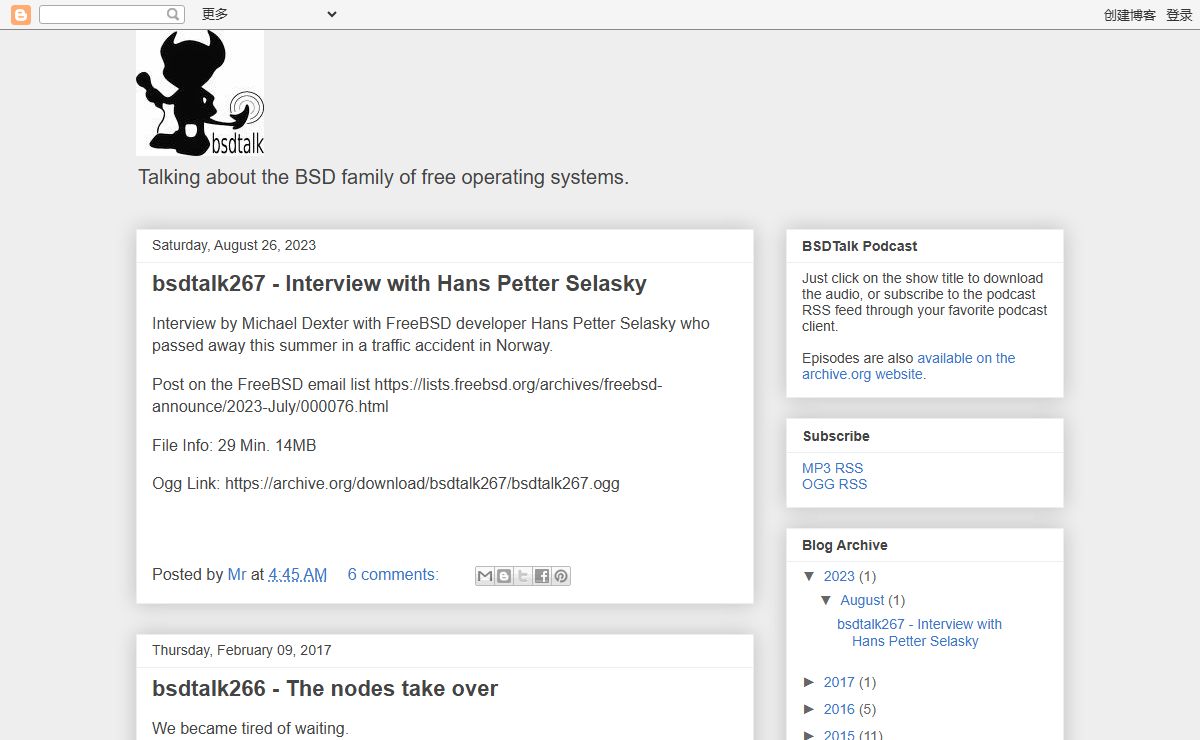Click the BlogThis! share icon
Viewport: 1200px width, 740px height.
[504, 576]
